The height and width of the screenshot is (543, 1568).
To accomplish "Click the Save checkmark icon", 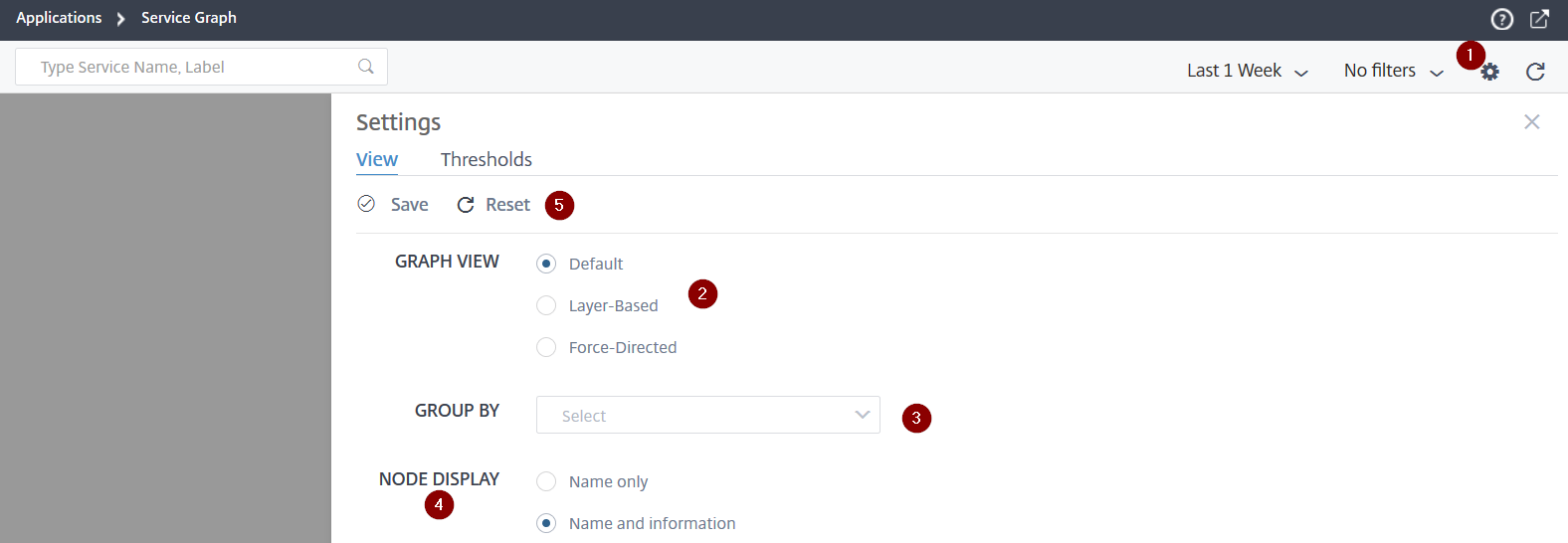I will (366, 204).
